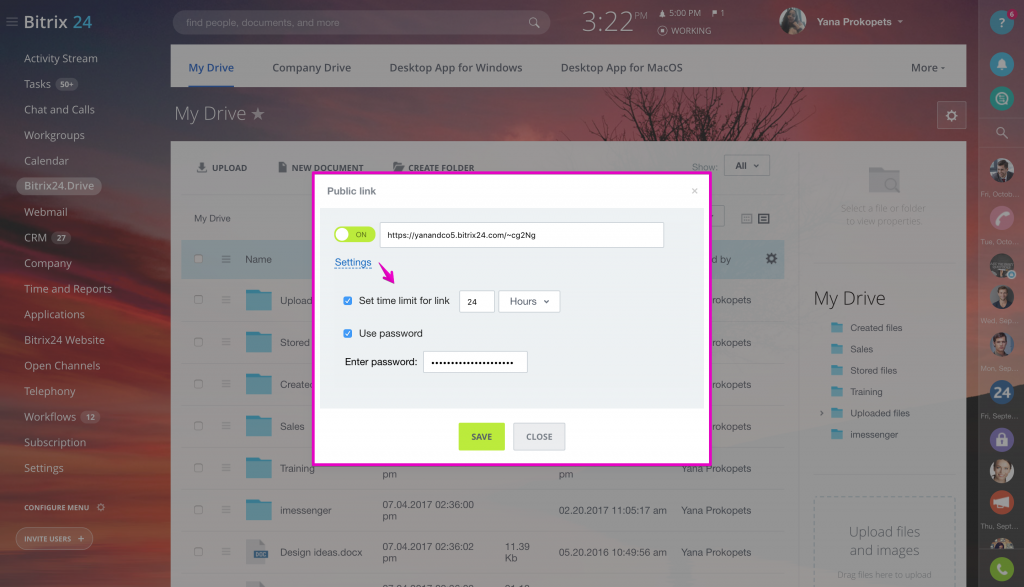
Task: Click the Settings link in Public link dialog
Action: (353, 262)
